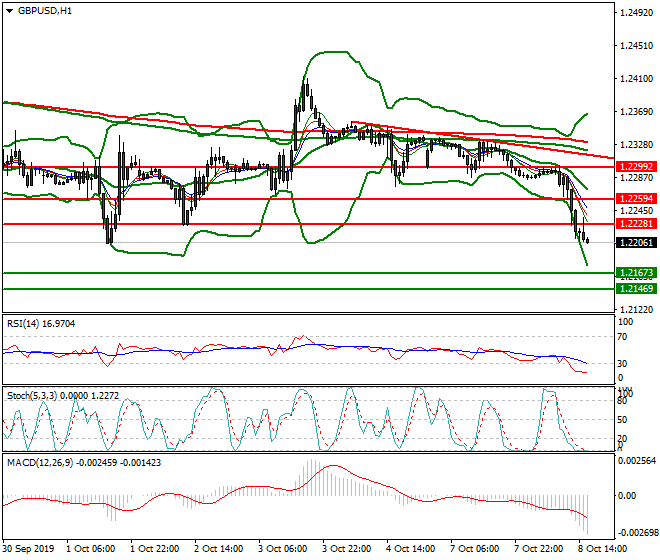Select the red 1.22992 resistance price label
The image size is (660, 560).
(634, 166)
